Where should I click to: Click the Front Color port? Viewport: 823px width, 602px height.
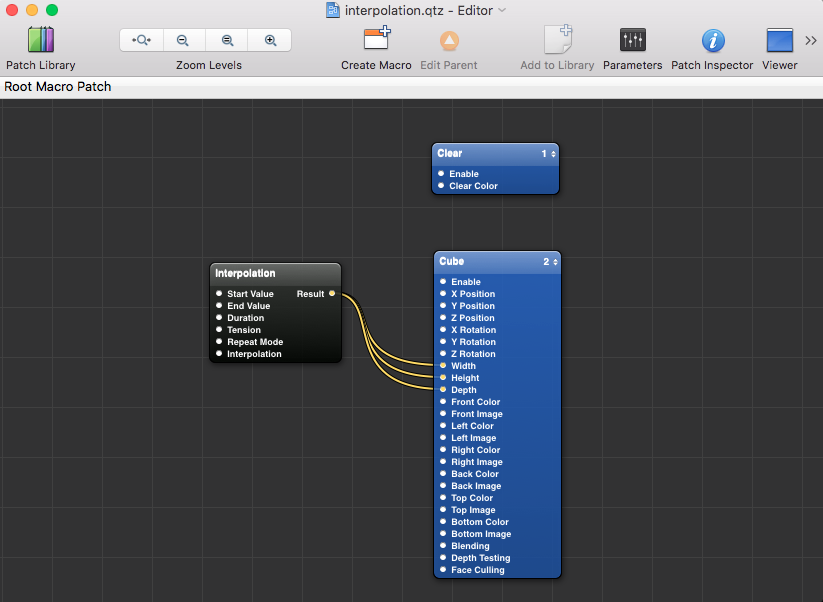[x=443, y=402]
